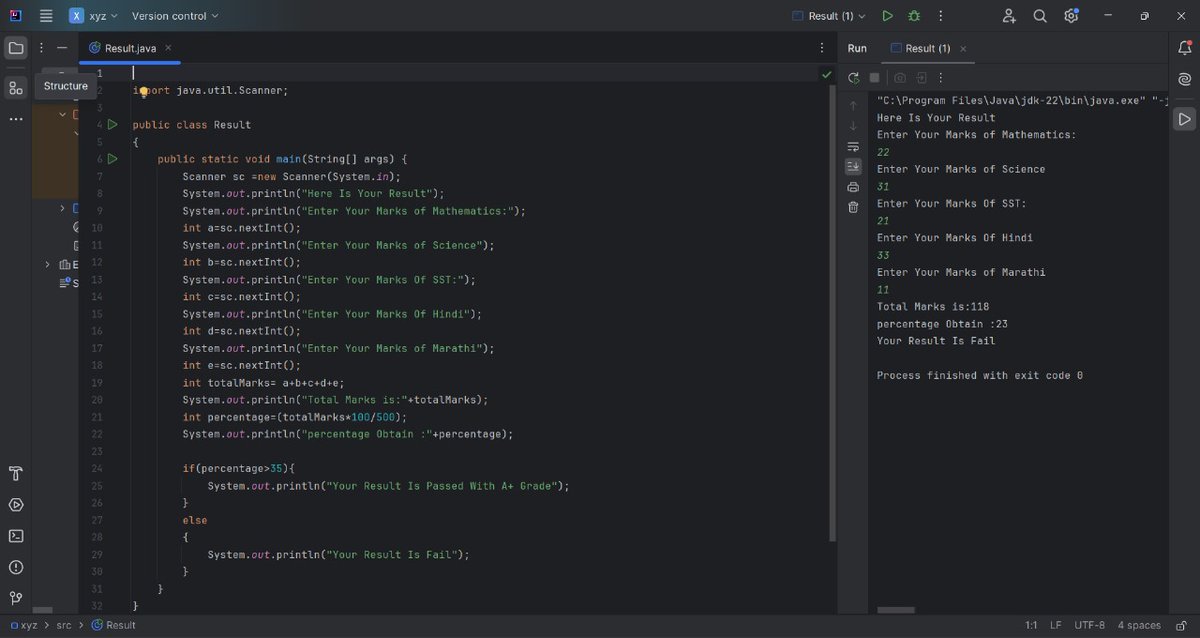This screenshot has width=1200, height=638.
Task: Toggle scroll to end in Run console
Action: coord(853,166)
